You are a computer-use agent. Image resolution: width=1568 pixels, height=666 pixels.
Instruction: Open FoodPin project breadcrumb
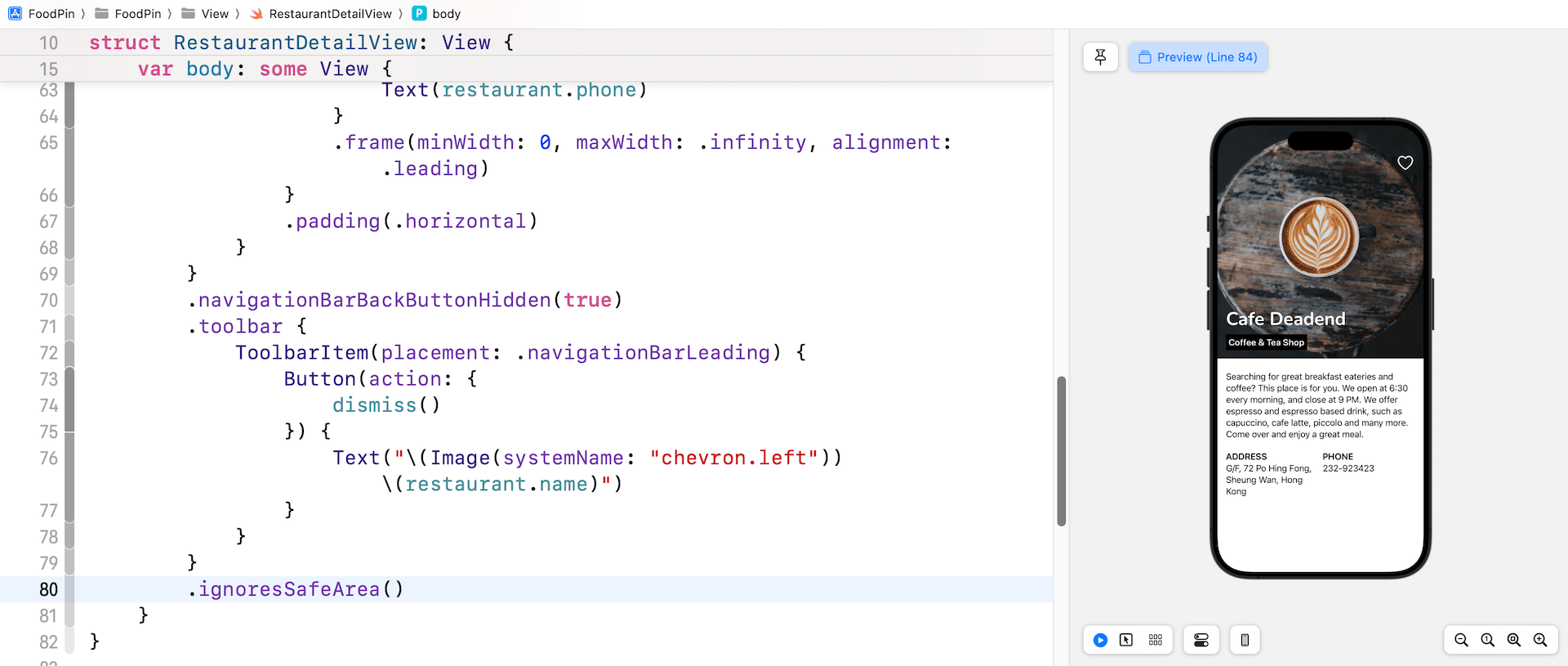click(x=42, y=14)
